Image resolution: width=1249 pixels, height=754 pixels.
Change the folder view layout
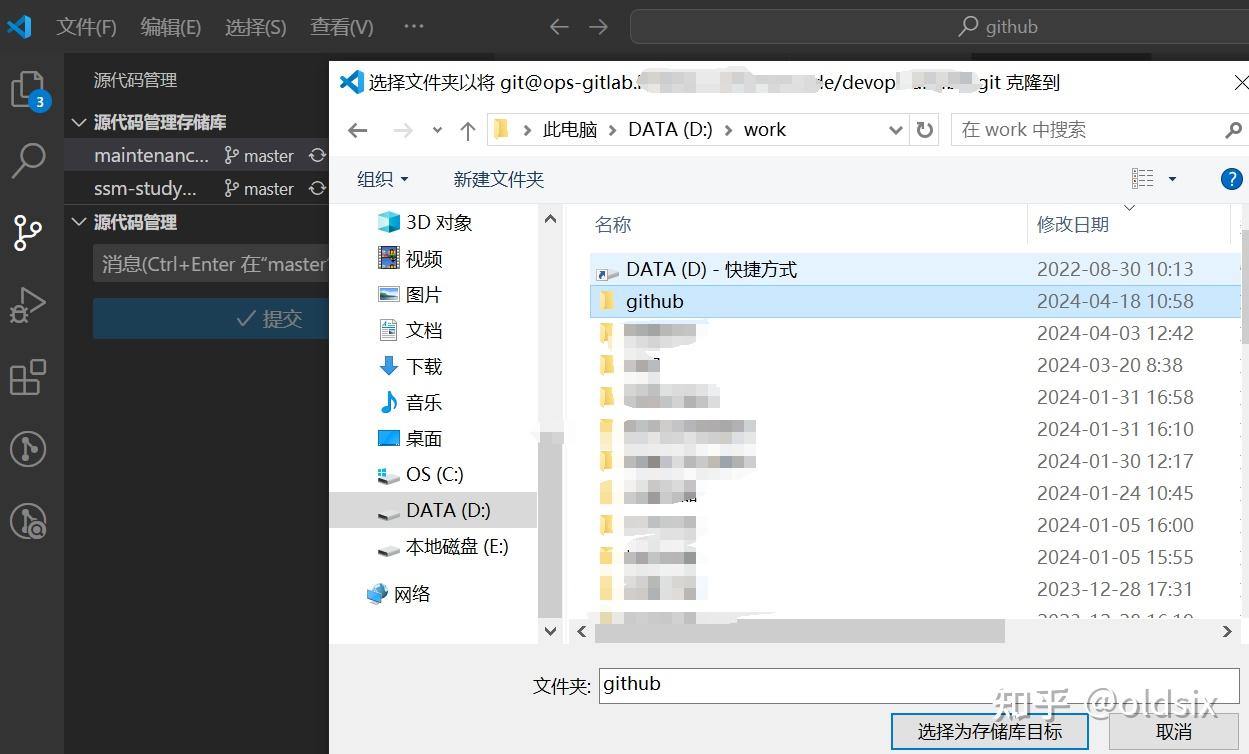pyautogui.click(x=1143, y=177)
